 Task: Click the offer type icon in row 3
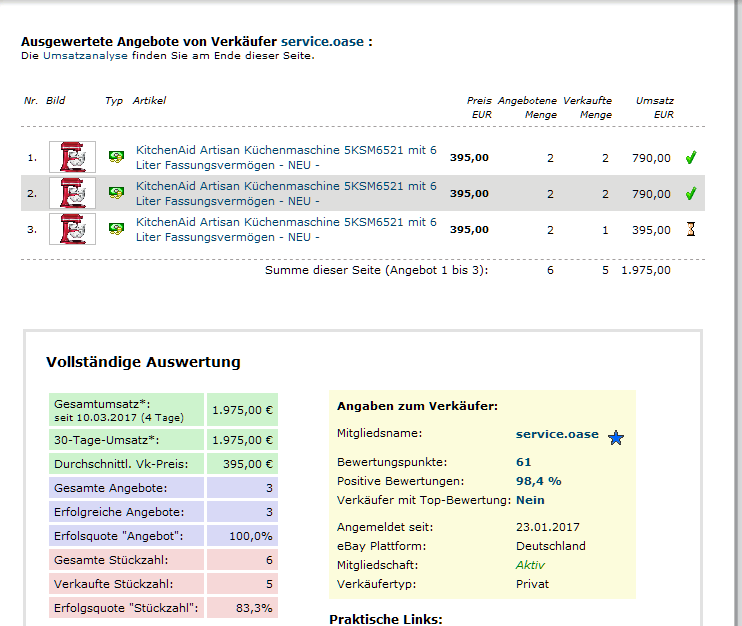pos(116,229)
